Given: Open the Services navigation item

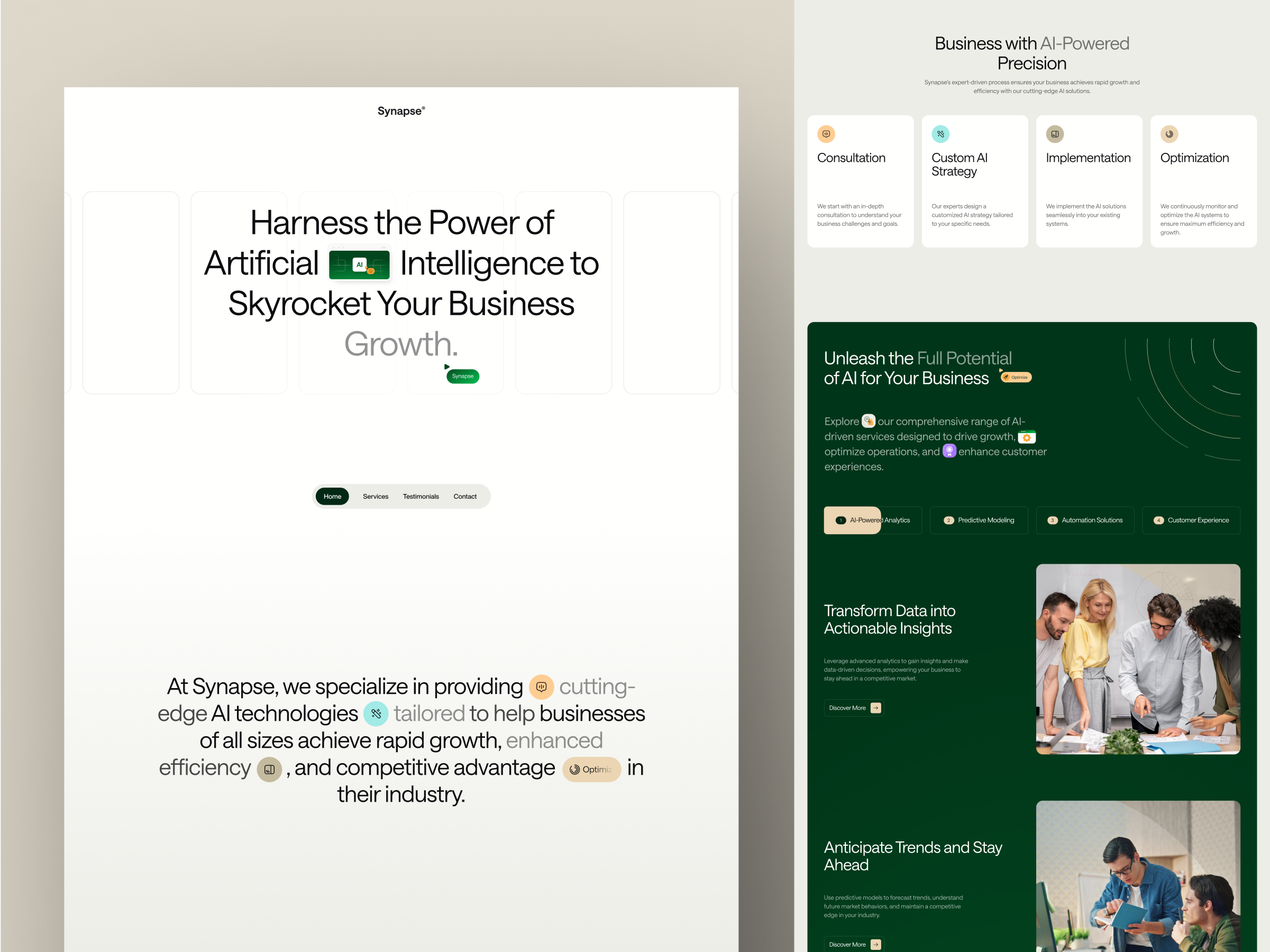Looking at the screenshot, I should [375, 496].
